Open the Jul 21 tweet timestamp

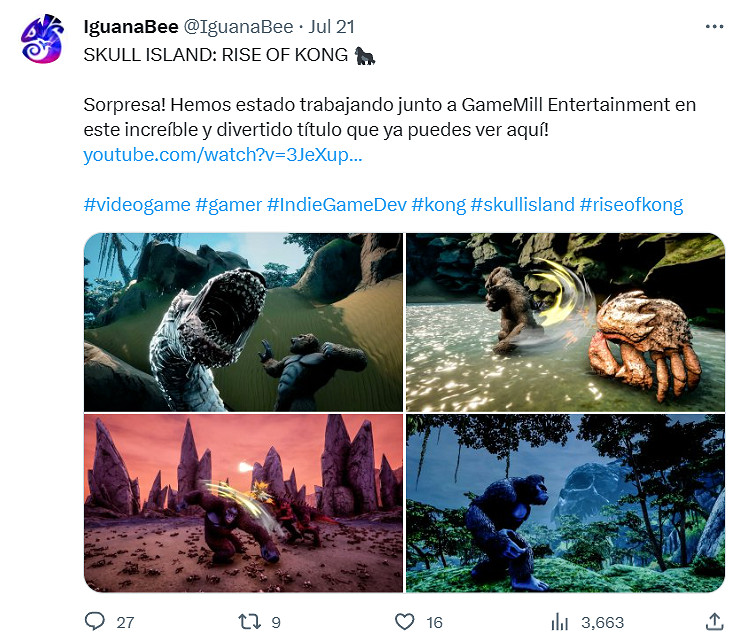(x=332, y=27)
